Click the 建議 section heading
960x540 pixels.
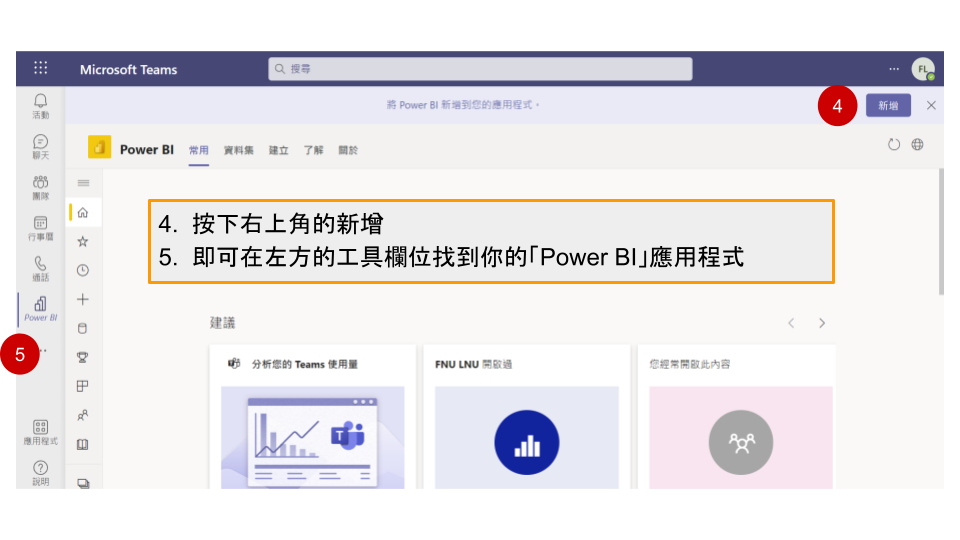(x=222, y=323)
